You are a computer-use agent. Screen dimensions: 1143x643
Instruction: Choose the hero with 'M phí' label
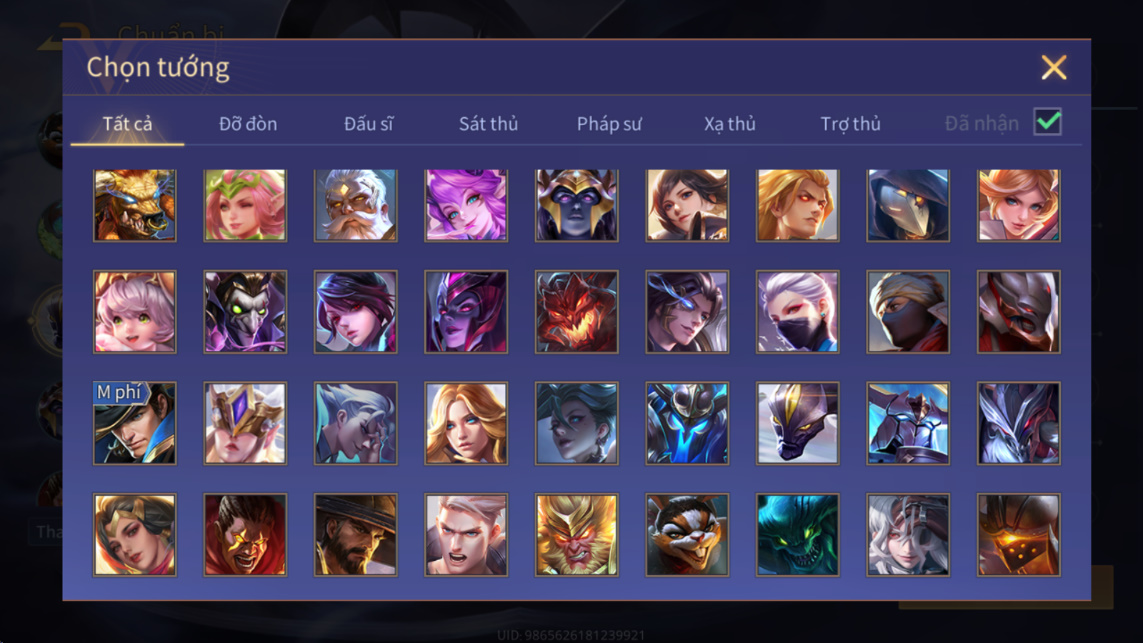(x=135, y=423)
